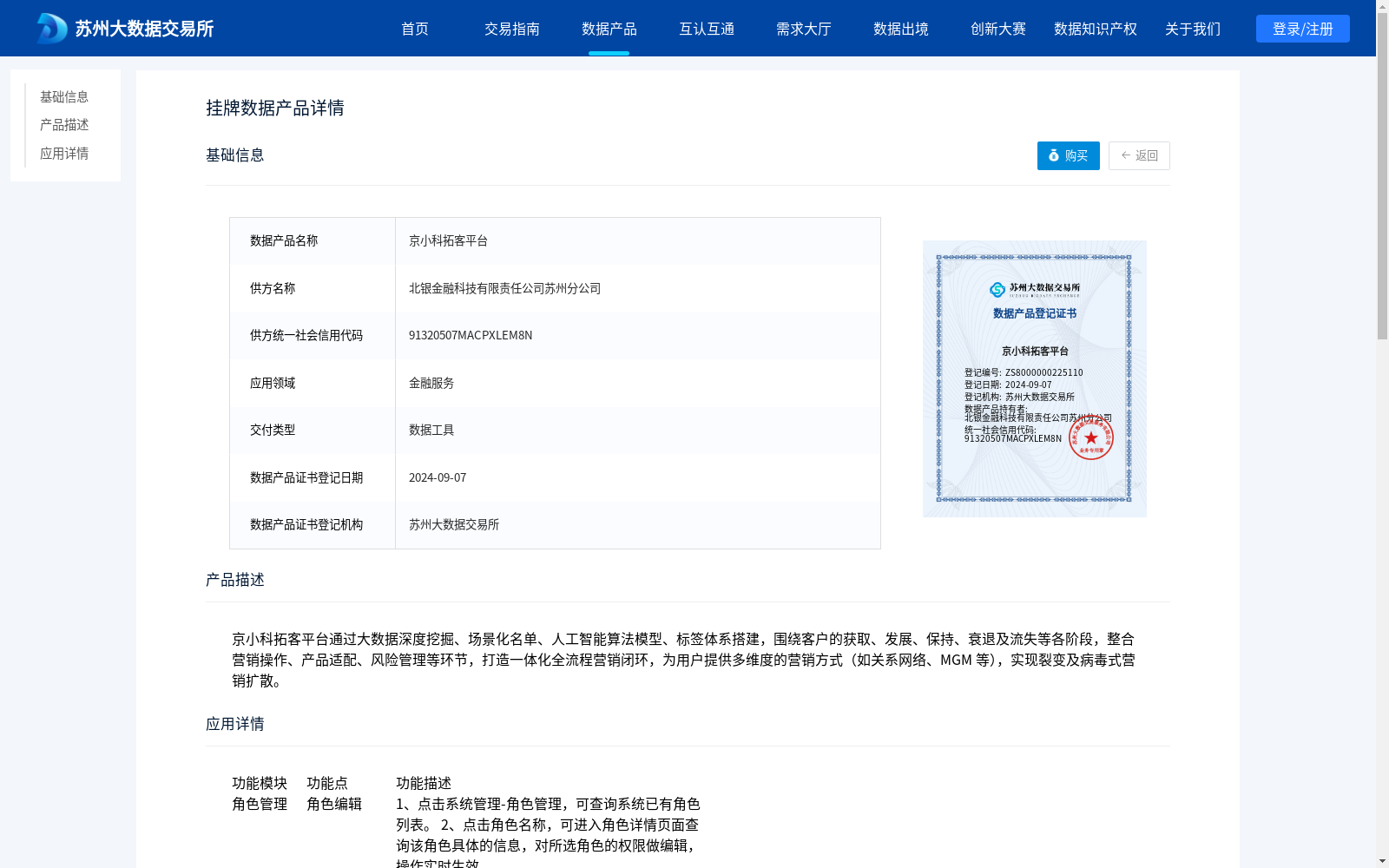Click the 数据产品证书登记日期 label cell
Image resolution: width=1389 pixels, height=868 pixels.
point(313,477)
